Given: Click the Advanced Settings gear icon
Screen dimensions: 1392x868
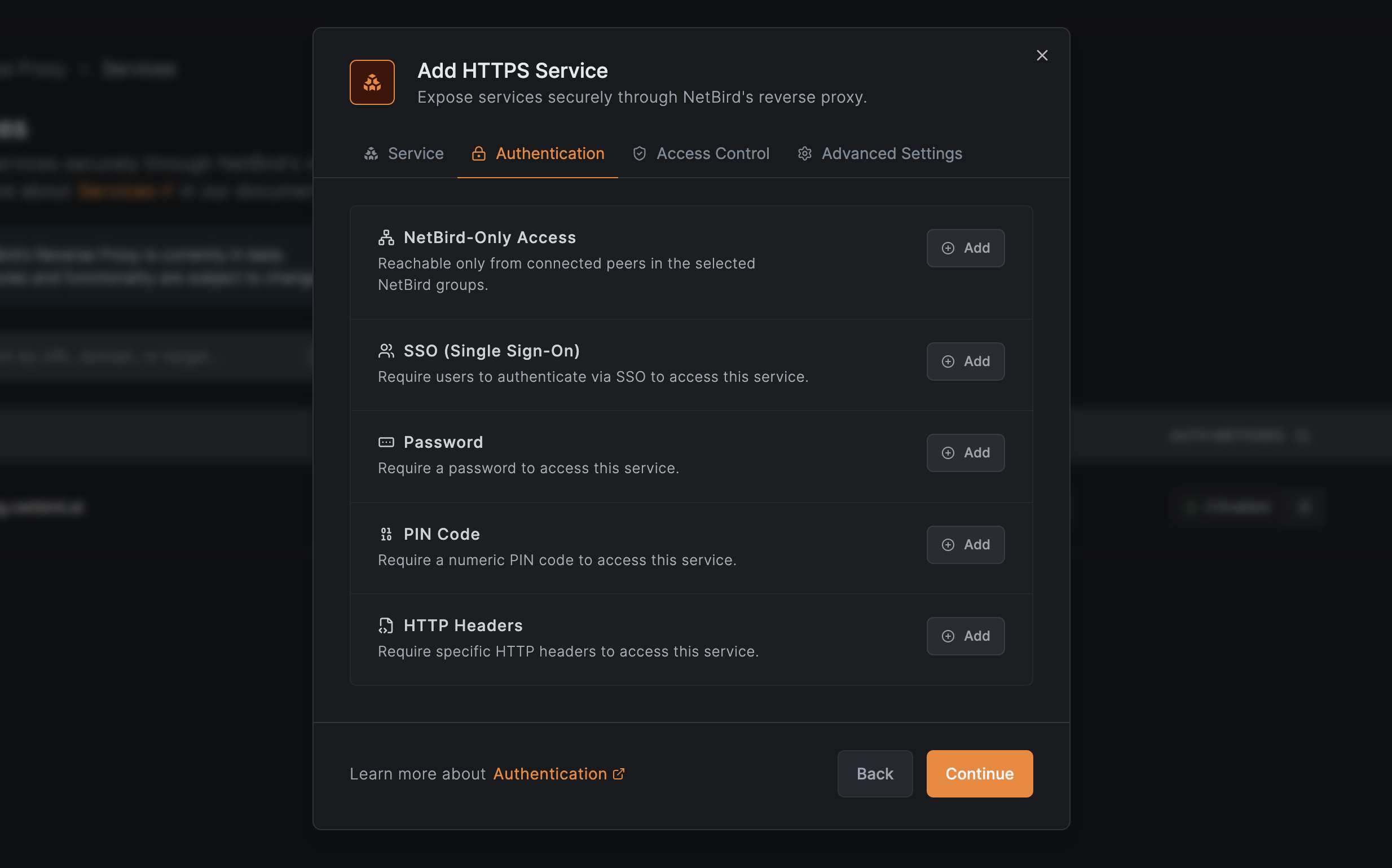Looking at the screenshot, I should 805,154.
